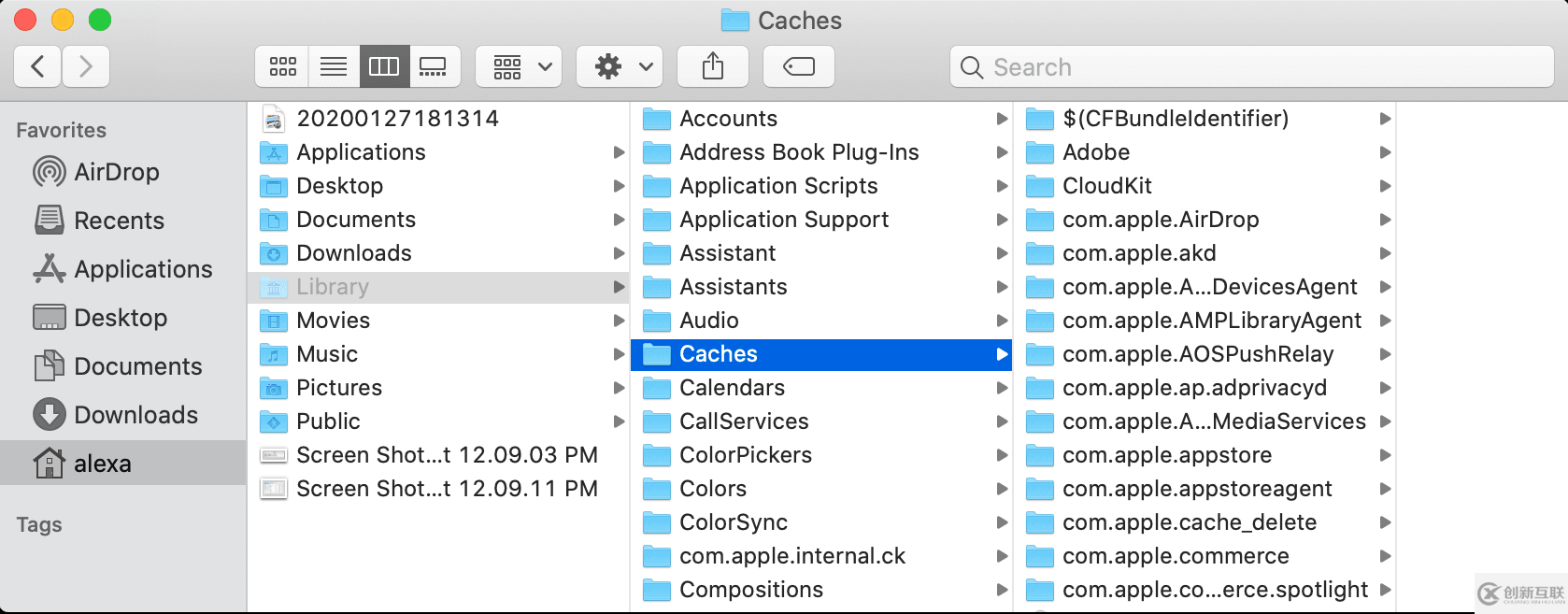Open Recents in the sidebar
The height and width of the screenshot is (614, 1568).
click(123, 221)
